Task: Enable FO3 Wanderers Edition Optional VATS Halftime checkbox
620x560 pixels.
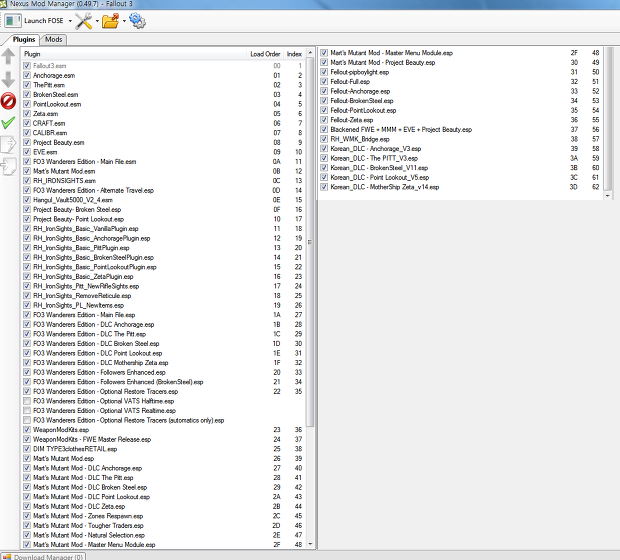Action: 27,401
